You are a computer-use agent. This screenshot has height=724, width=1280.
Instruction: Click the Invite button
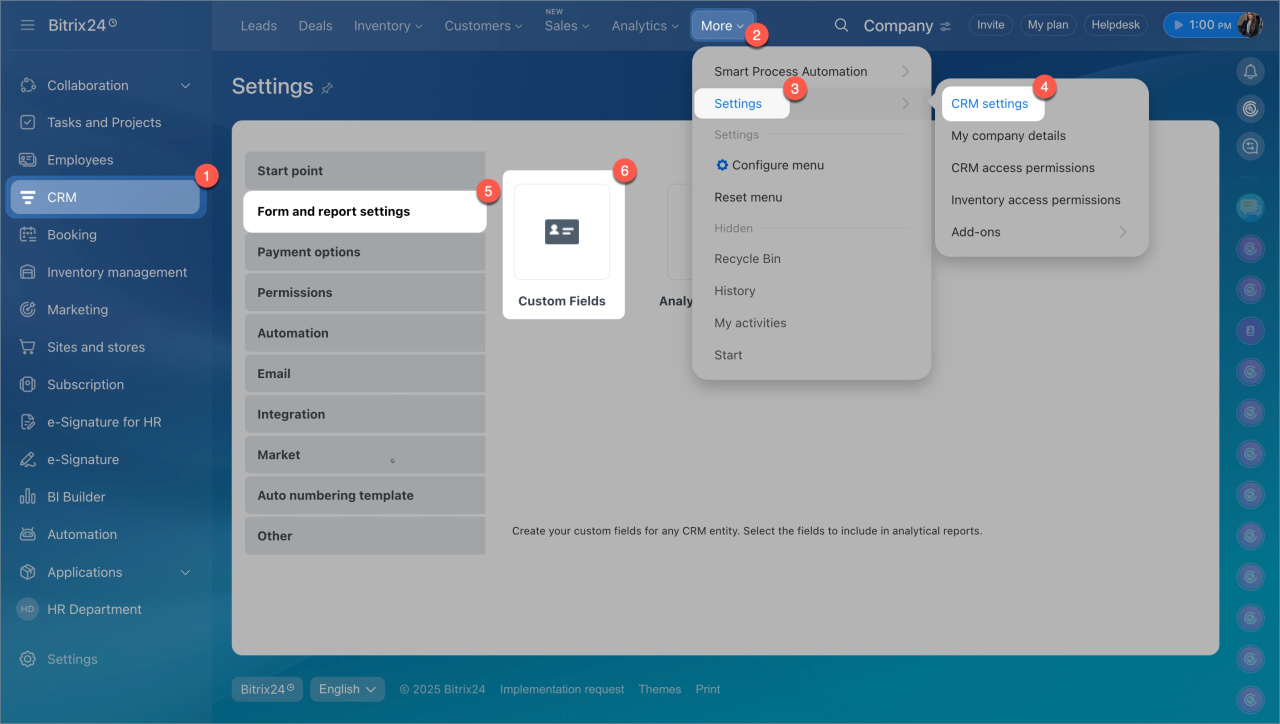[x=990, y=25]
